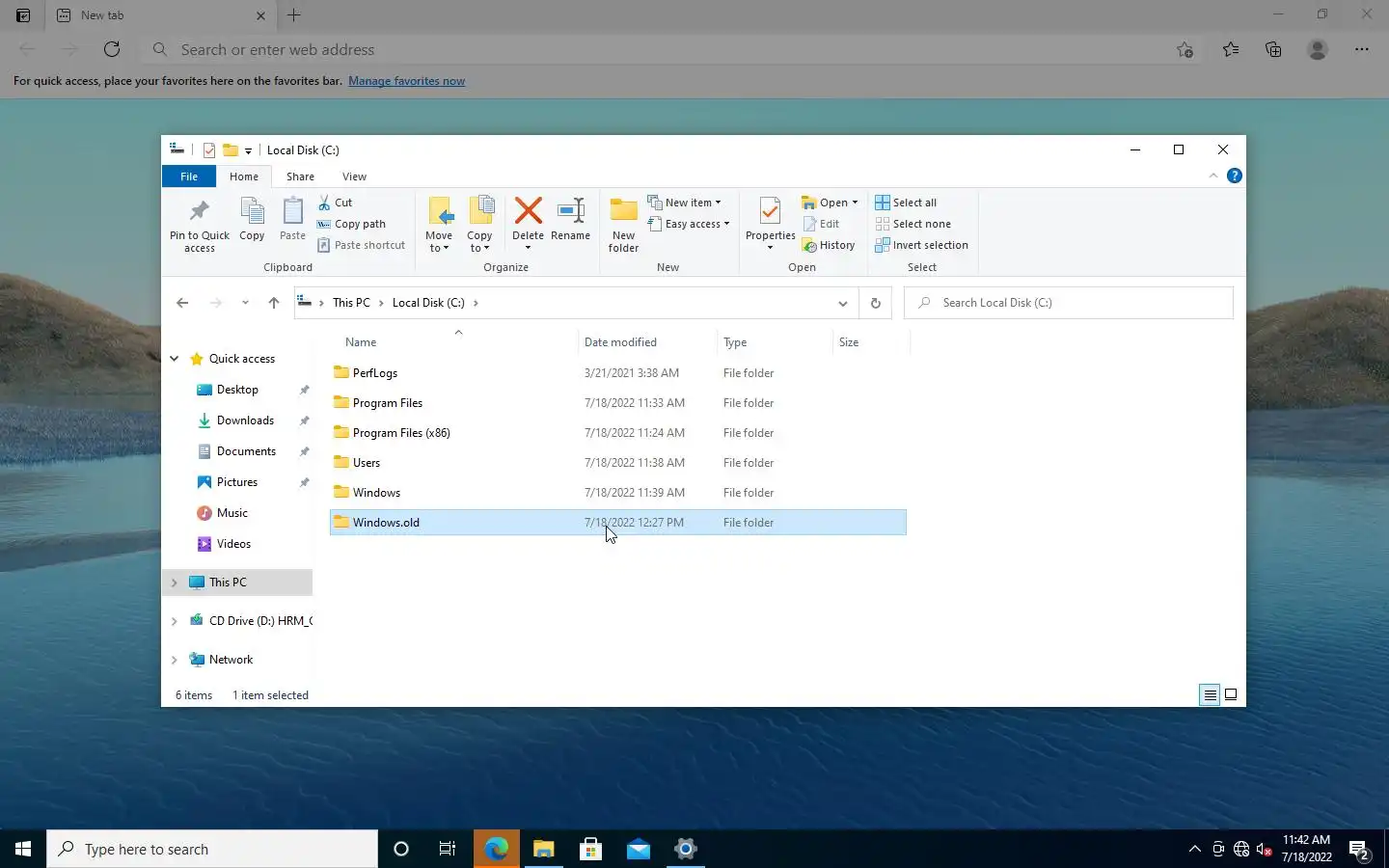Click the Open button in ribbon
1389x868 pixels.
pos(830,203)
